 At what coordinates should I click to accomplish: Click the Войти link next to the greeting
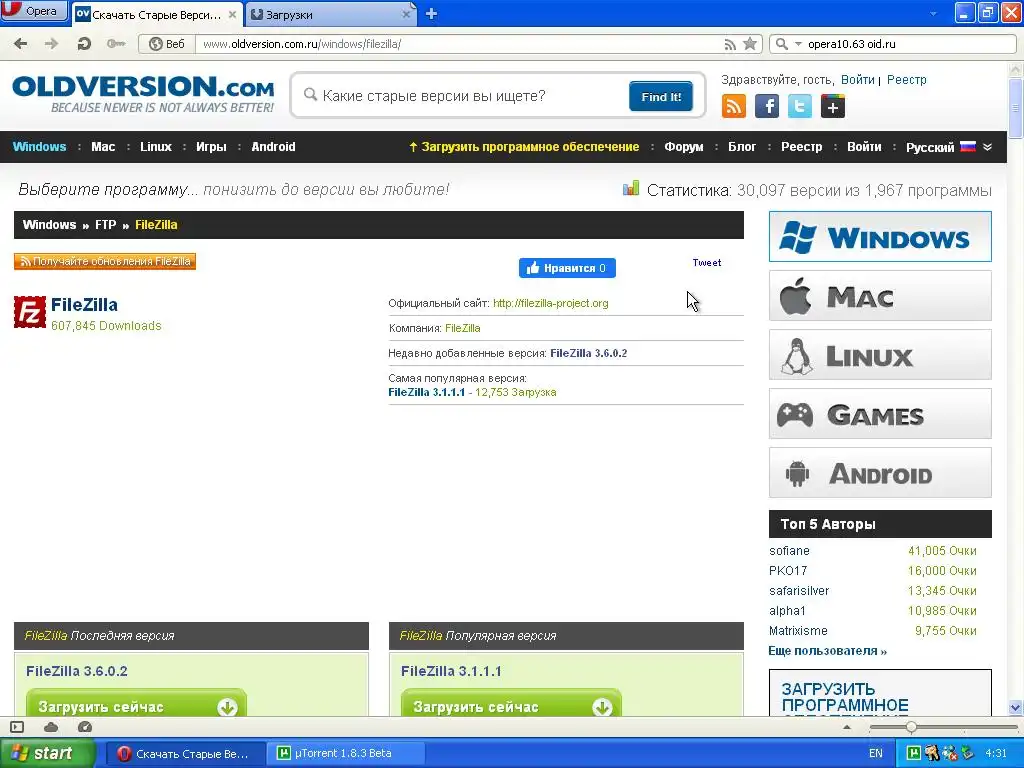coord(857,80)
